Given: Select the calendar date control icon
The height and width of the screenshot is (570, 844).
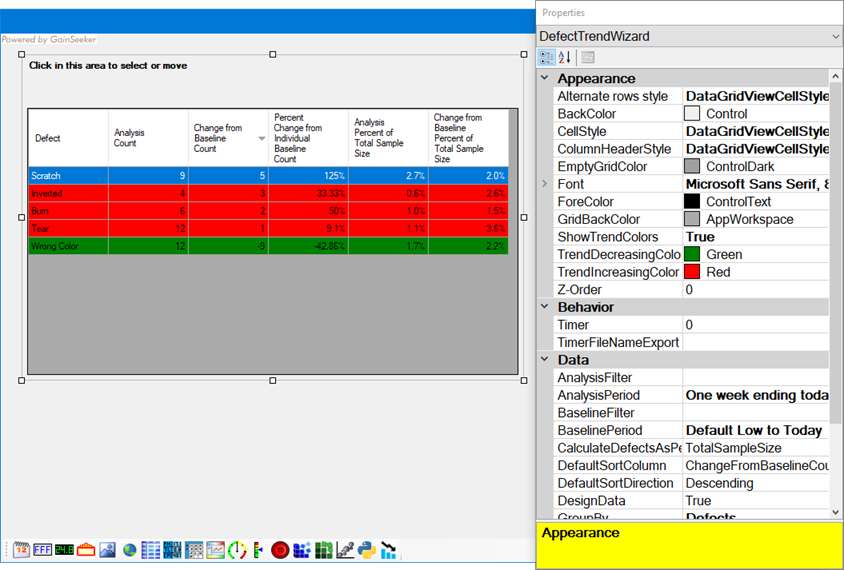Looking at the screenshot, I should click(x=21, y=550).
